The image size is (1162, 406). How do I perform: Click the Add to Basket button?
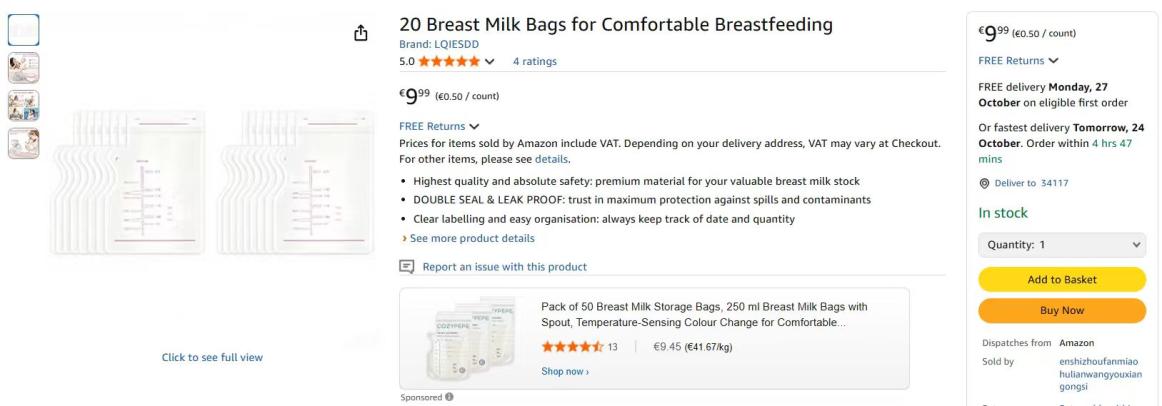click(x=1060, y=279)
